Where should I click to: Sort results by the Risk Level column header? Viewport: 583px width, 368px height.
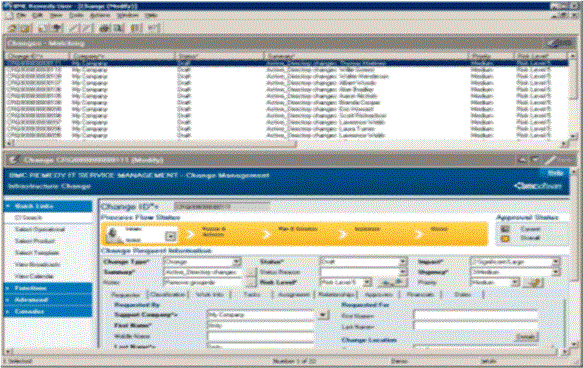pos(541,56)
